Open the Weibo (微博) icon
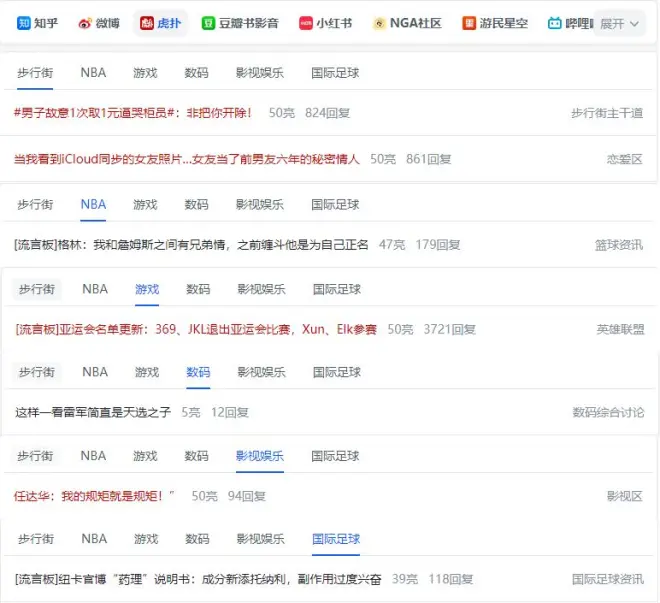 pyautogui.click(x=85, y=23)
